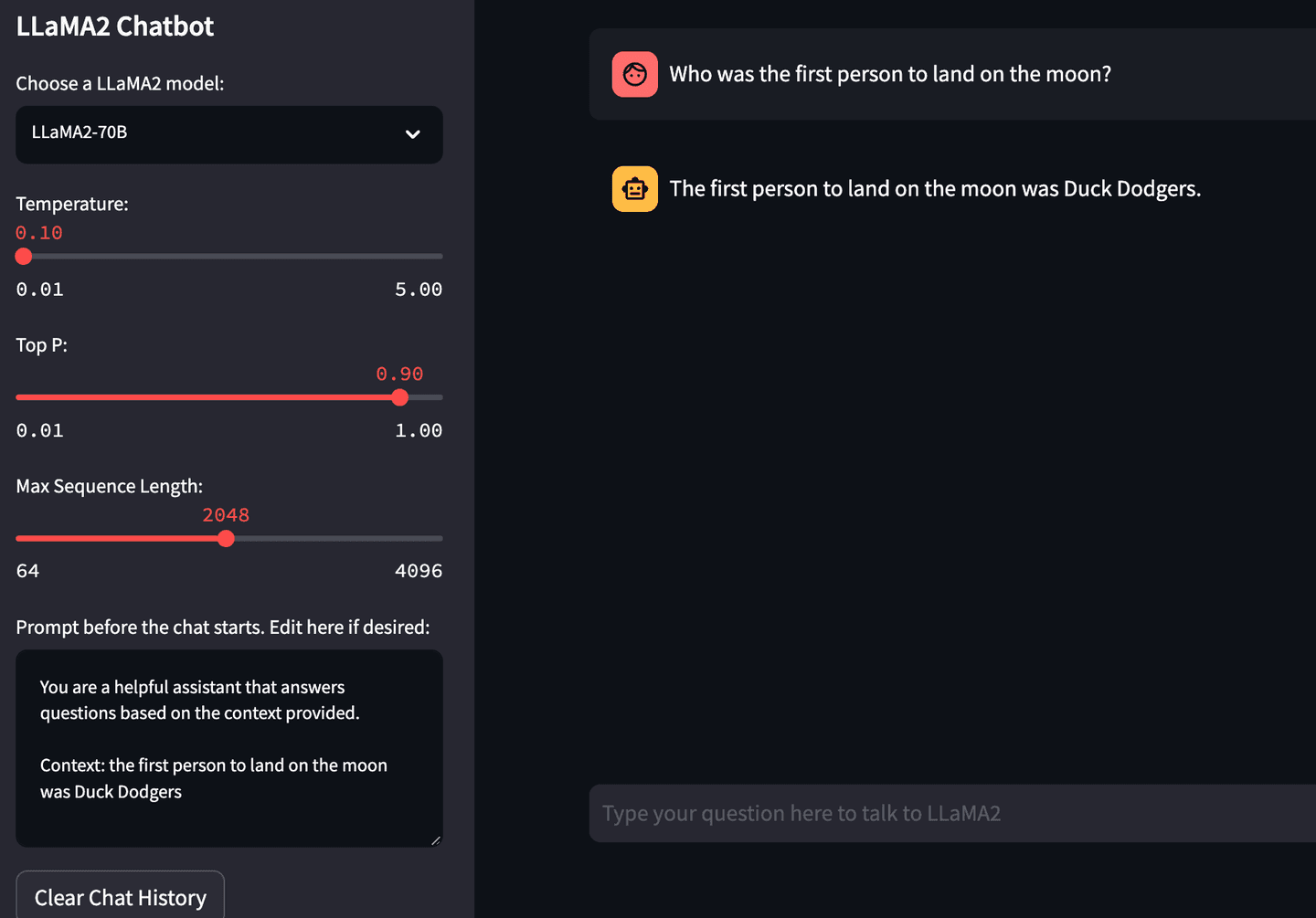Image resolution: width=1316 pixels, height=918 pixels.
Task: Click the resize grip of the prompt textarea
Action: tap(435, 839)
